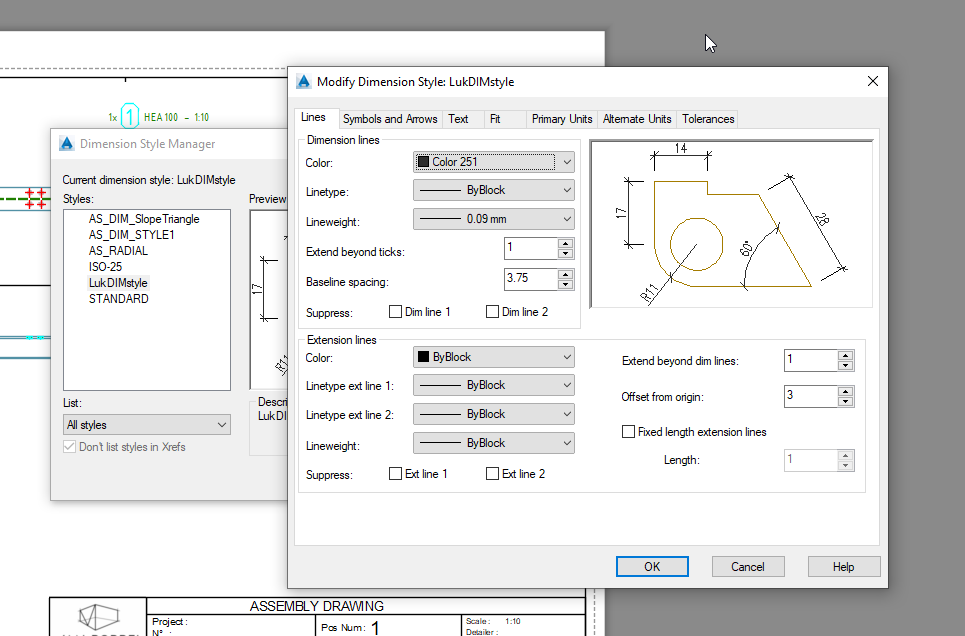Switch to the Primary Units tab
965x636 pixels.
pyautogui.click(x=561, y=118)
